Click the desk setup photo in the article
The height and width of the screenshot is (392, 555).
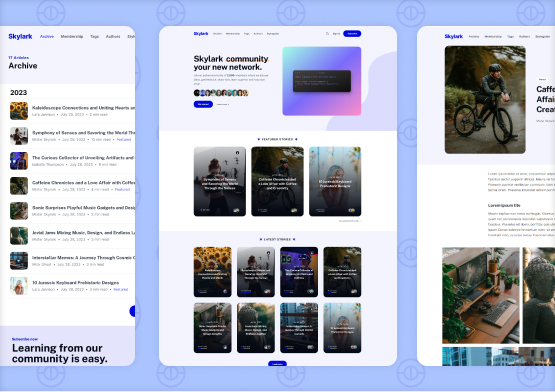[x=480, y=295]
